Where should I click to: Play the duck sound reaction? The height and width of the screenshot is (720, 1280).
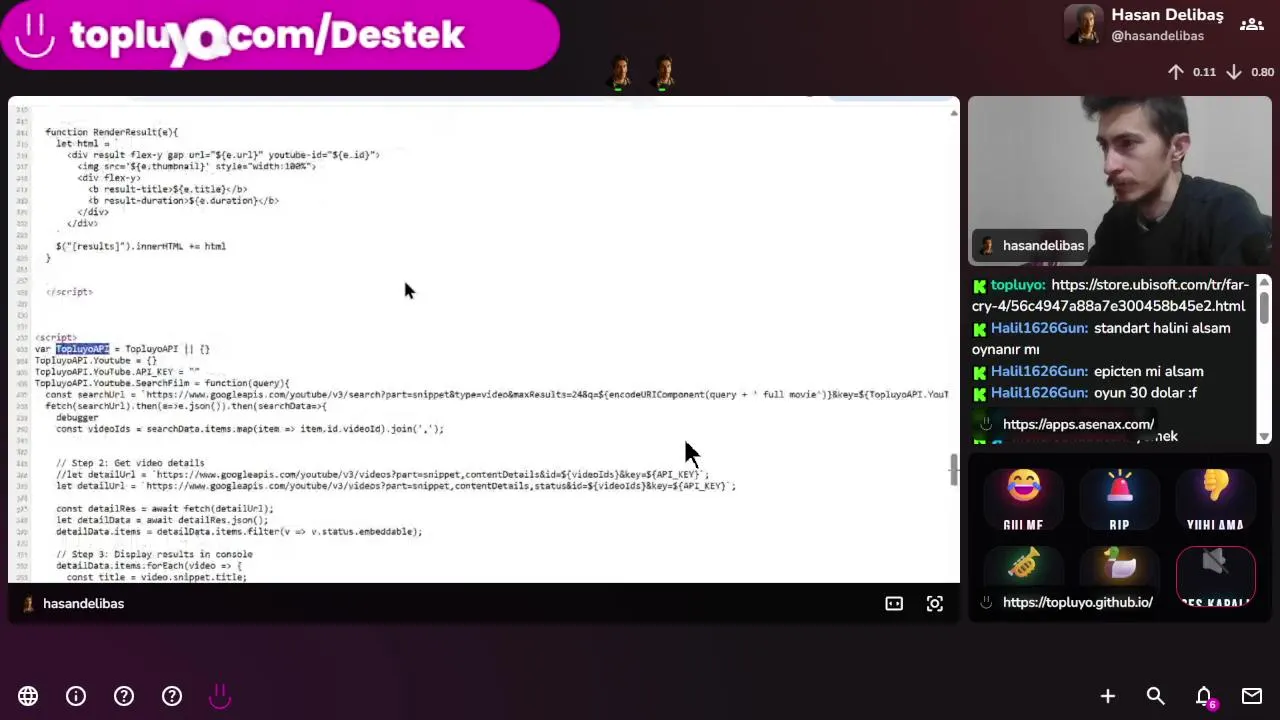(1119, 565)
